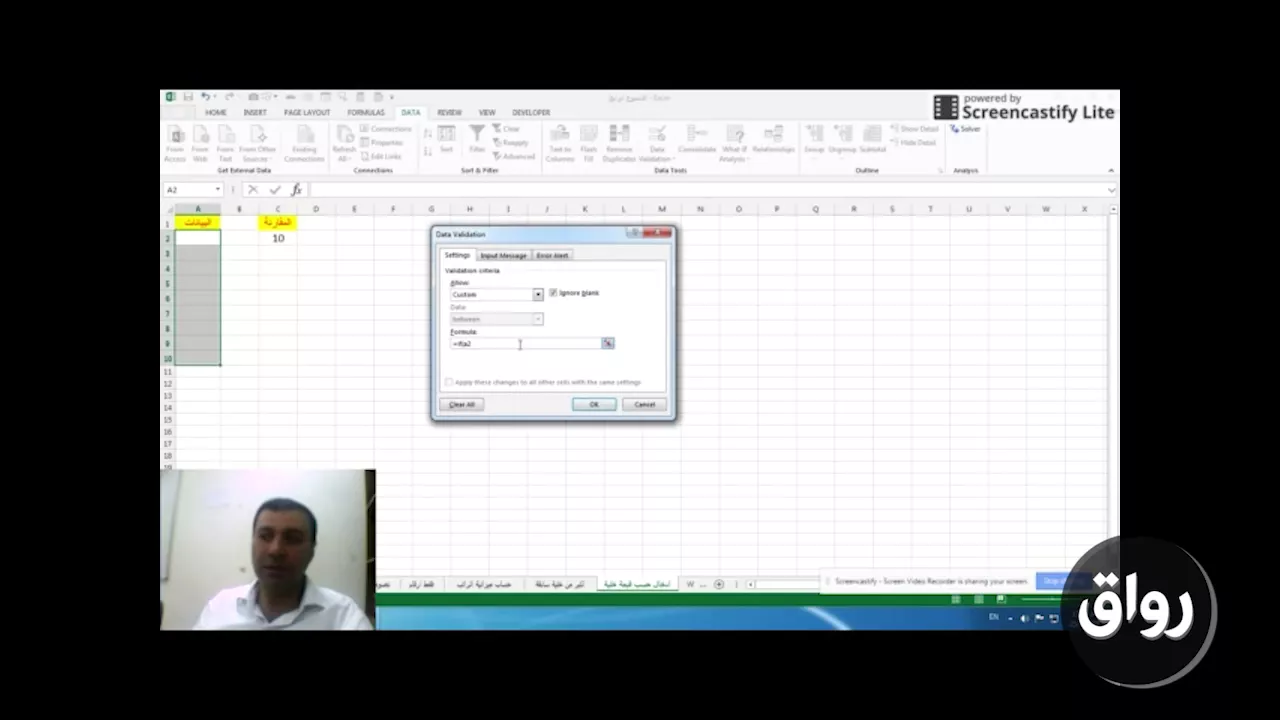Click Cancel in Data Validation dialog
The image size is (1280, 720).
[x=644, y=404]
